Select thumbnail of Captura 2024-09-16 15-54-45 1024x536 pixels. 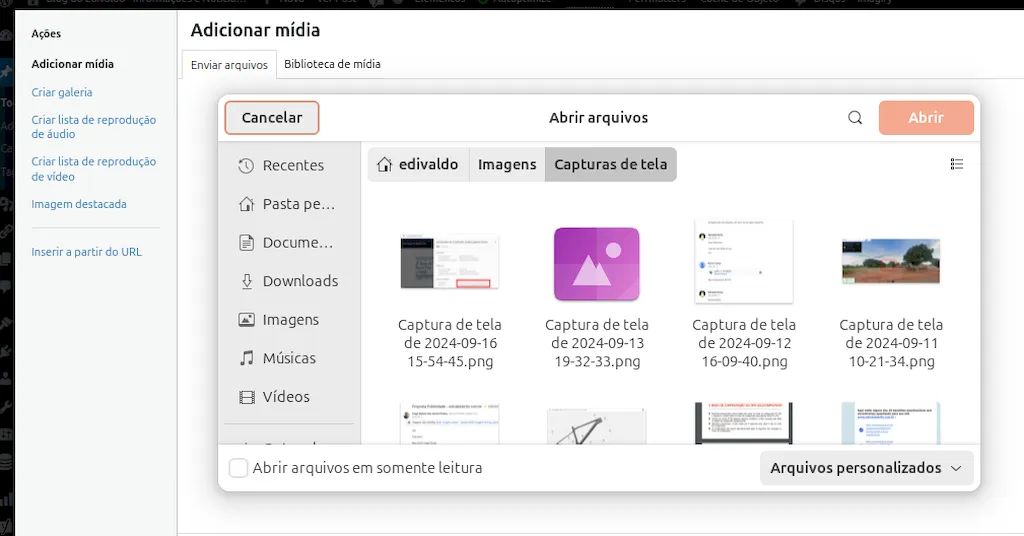coord(450,262)
